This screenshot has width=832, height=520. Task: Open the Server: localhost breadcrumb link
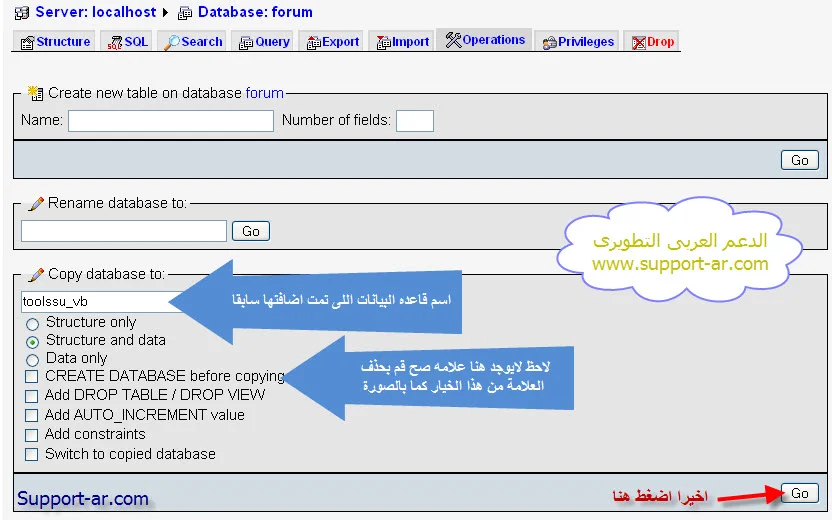pos(96,13)
